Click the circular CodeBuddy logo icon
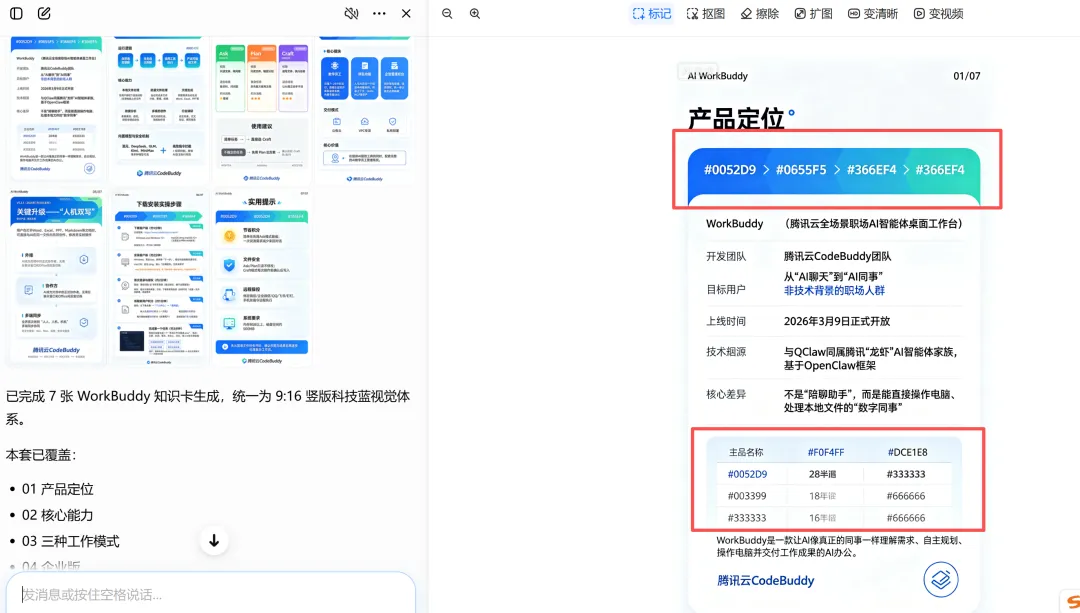 point(941,579)
